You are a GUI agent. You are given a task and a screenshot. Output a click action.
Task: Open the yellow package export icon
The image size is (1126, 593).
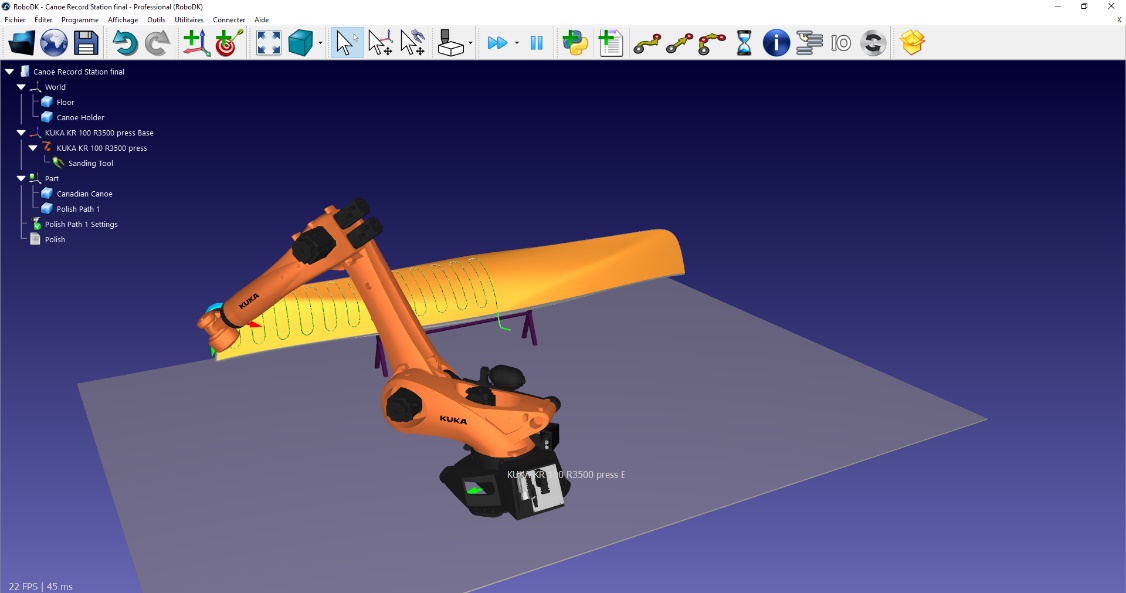coord(912,43)
